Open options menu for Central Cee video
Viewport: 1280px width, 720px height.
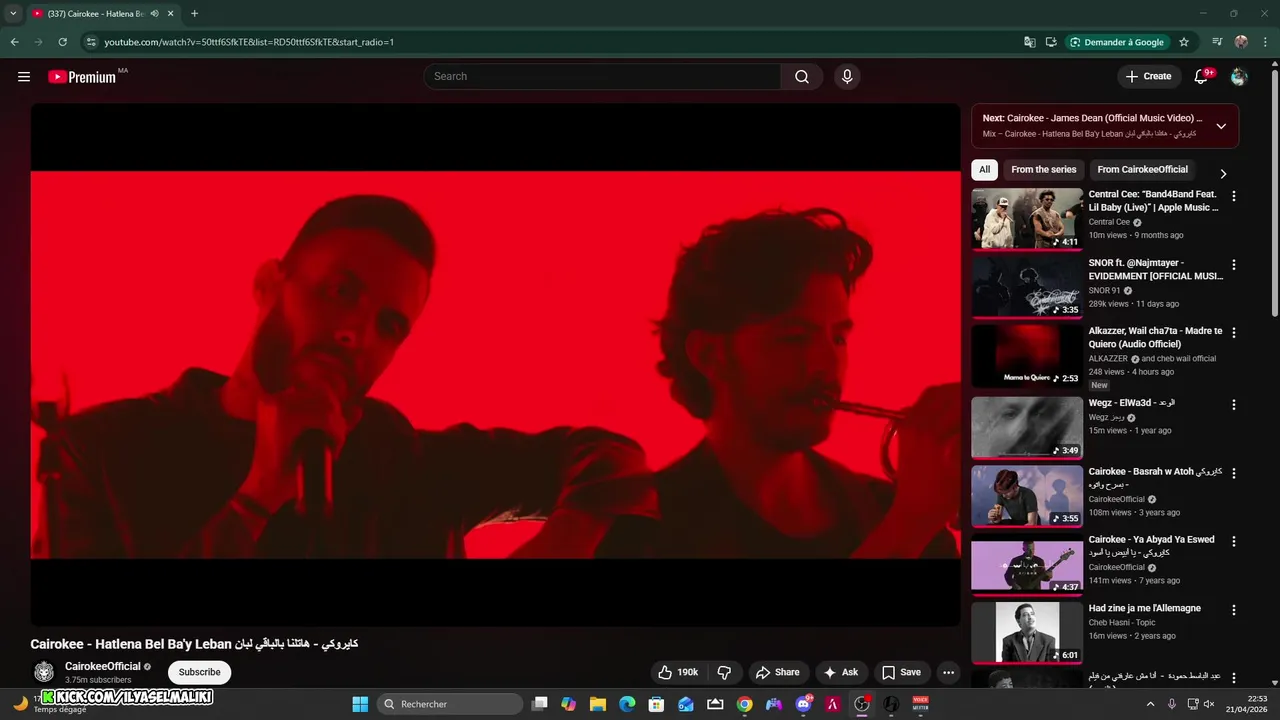[x=1233, y=197]
